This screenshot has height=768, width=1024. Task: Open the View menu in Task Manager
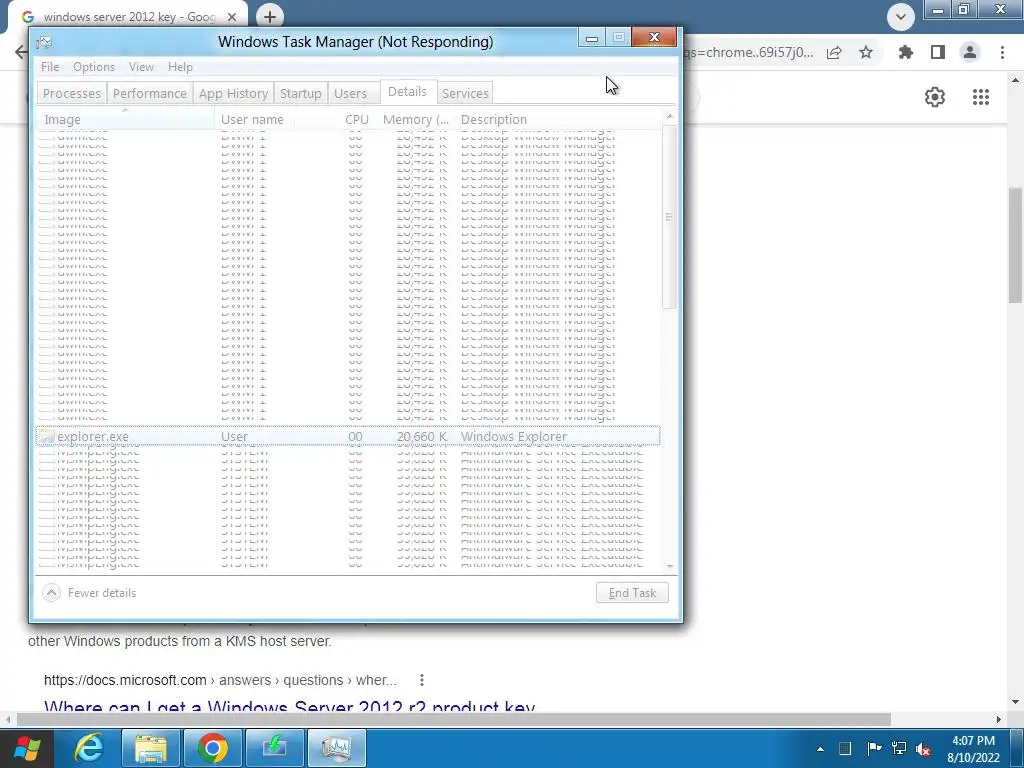[141, 67]
